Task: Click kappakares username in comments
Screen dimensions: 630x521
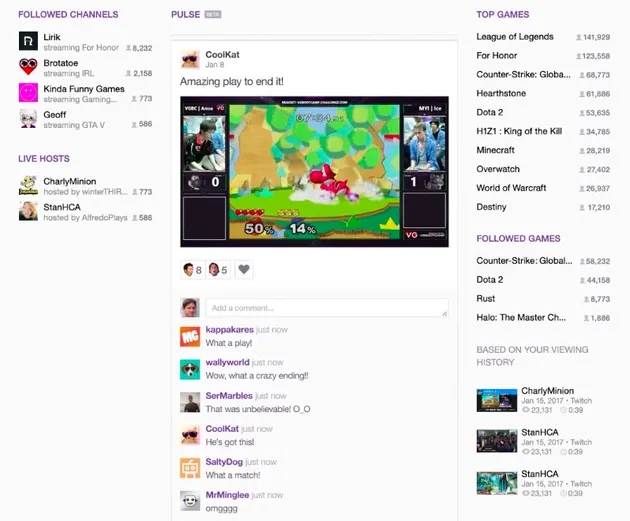Action: point(229,329)
